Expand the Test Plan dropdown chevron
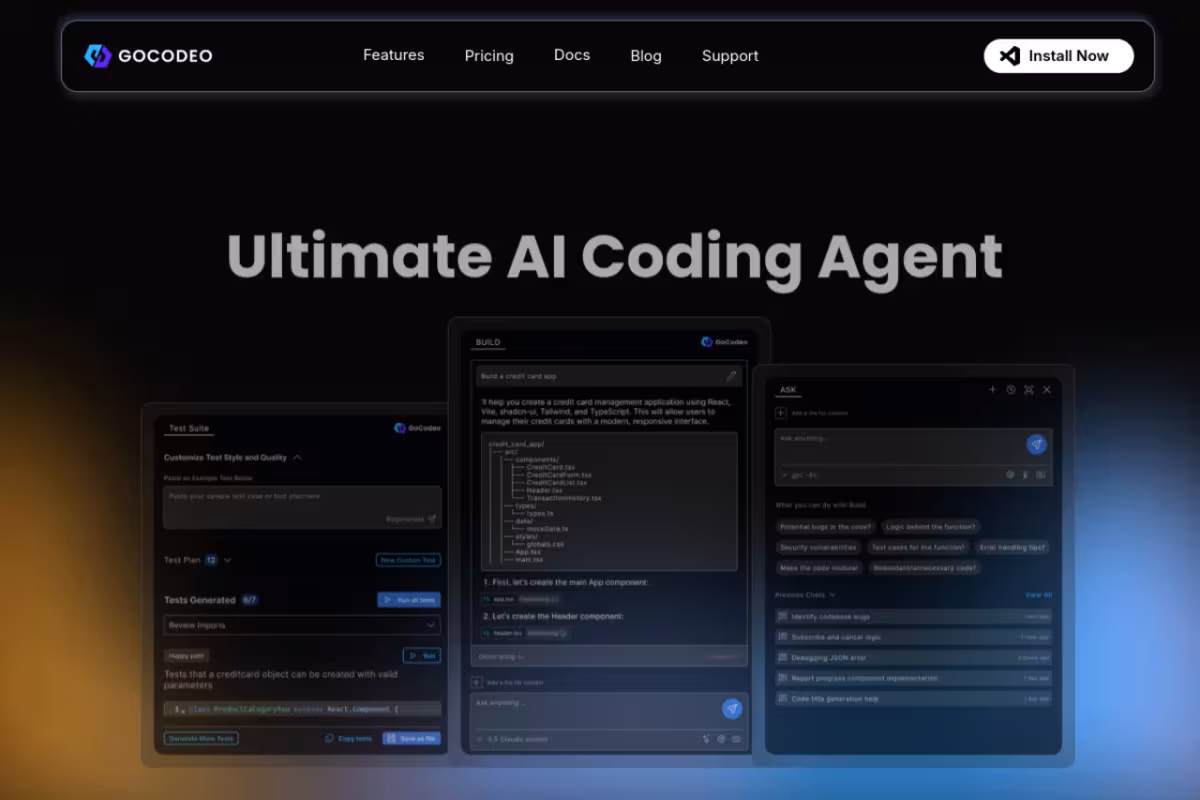This screenshot has width=1200, height=800. tap(228, 561)
